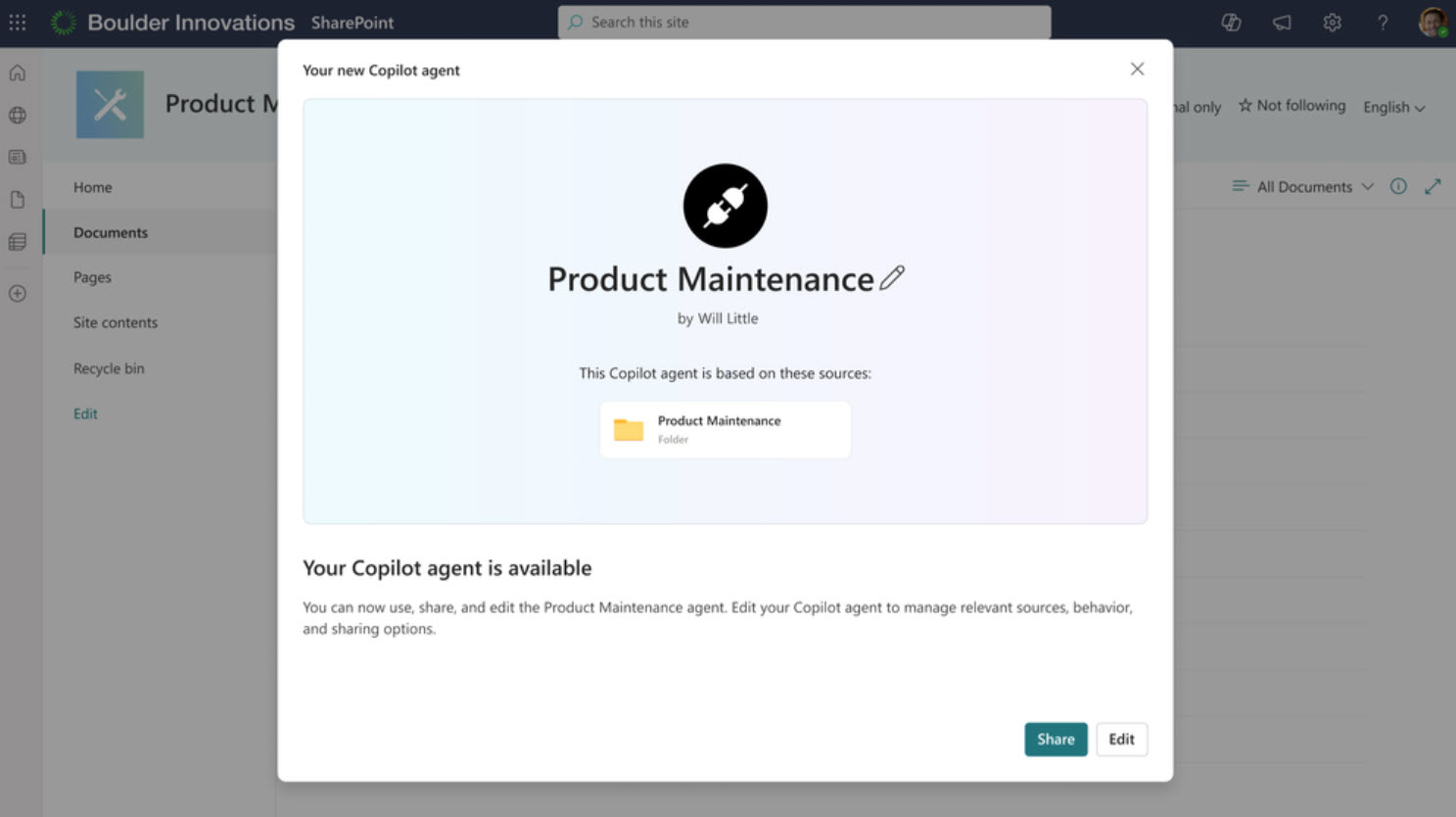Open the app launcher waffle icon

tap(18, 22)
